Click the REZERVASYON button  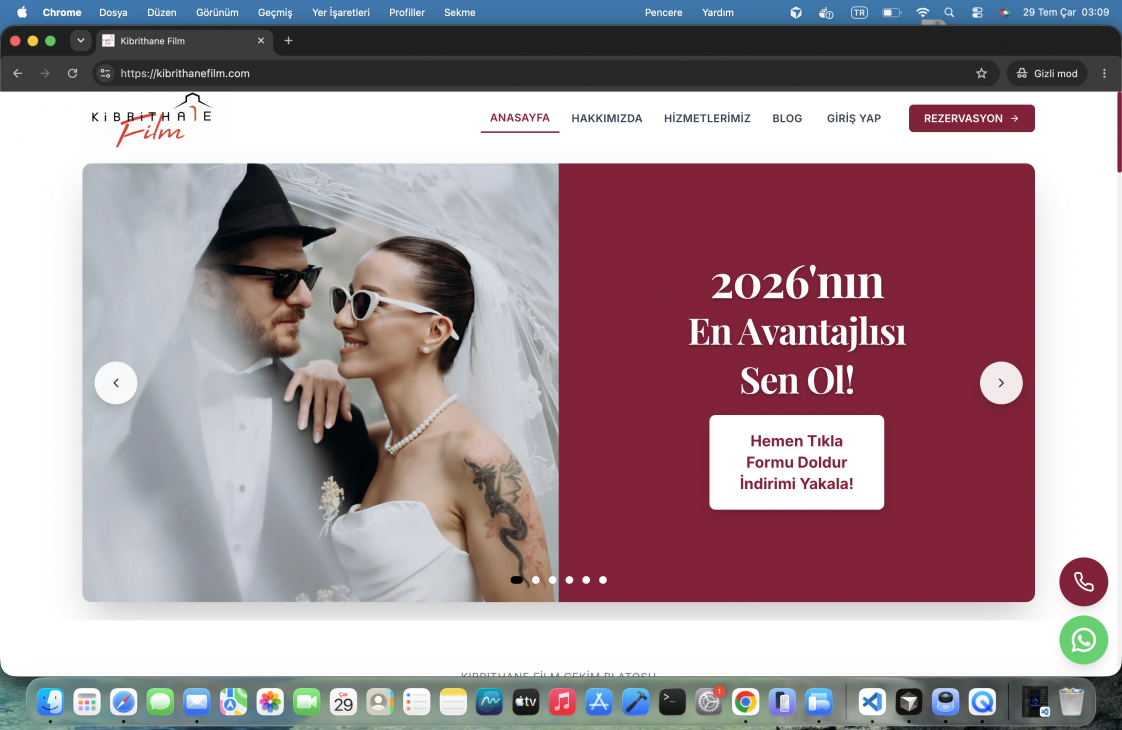coord(972,118)
